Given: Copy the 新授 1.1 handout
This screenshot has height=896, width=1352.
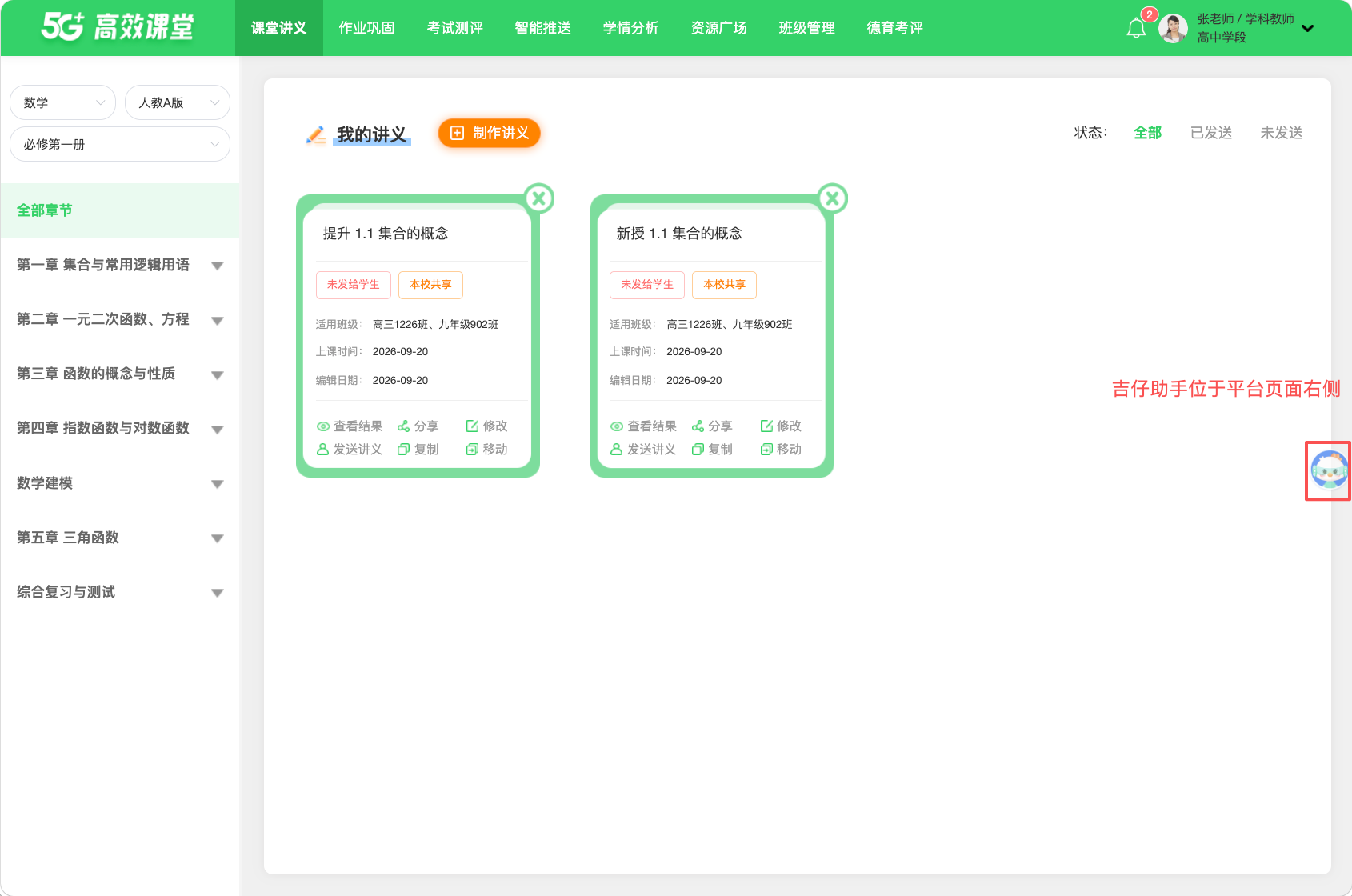Looking at the screenshot, I should [x=712, y=450].
